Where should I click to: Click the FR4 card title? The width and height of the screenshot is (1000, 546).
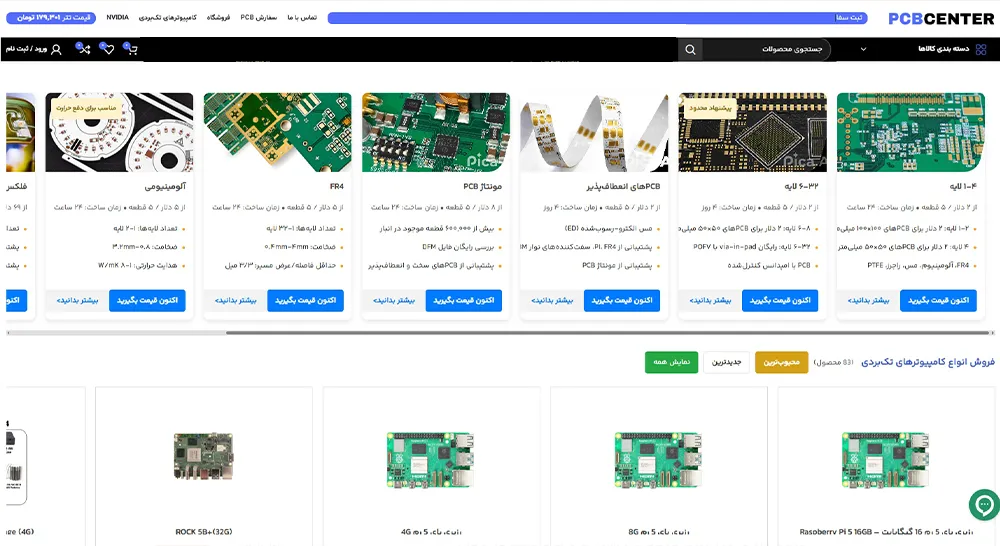[x=337, y=187]
